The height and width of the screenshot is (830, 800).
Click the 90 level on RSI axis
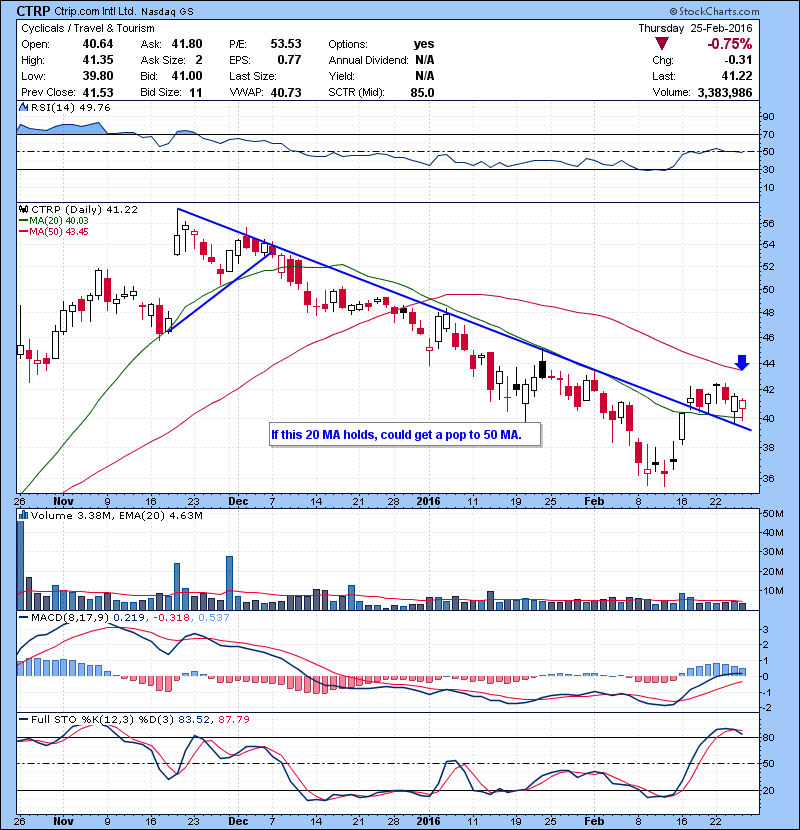768,116
